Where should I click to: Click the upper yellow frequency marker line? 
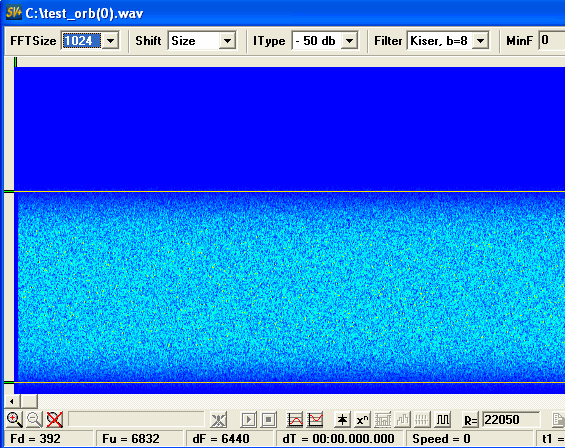[289, 191]
